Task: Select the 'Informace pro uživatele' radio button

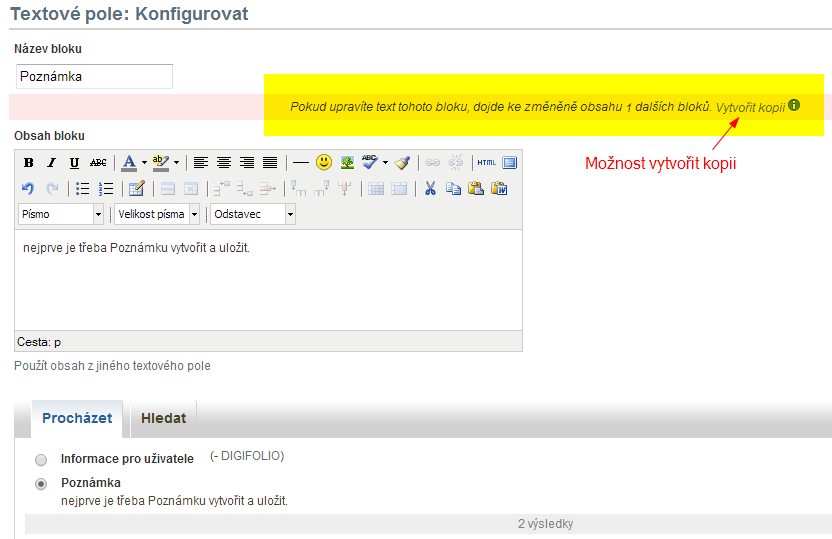Action: [41, 460]
